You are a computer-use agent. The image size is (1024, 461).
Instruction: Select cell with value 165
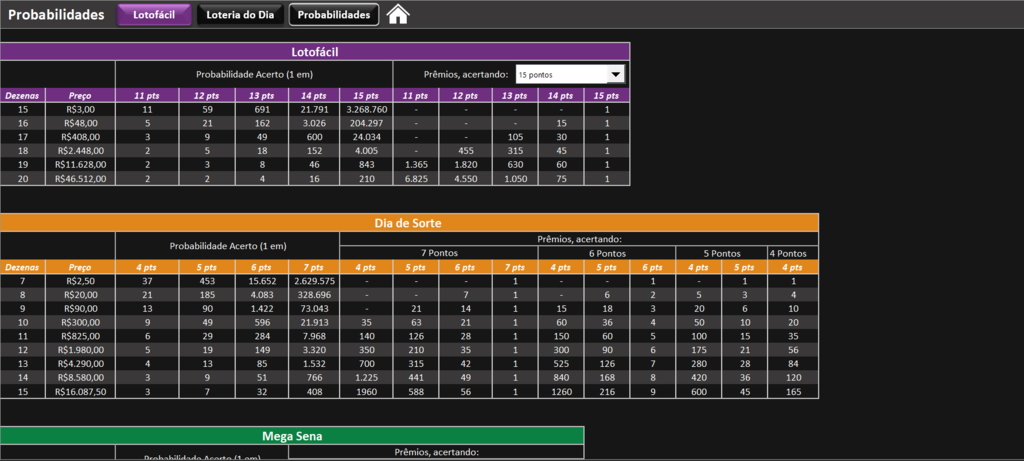pos(793,390)
